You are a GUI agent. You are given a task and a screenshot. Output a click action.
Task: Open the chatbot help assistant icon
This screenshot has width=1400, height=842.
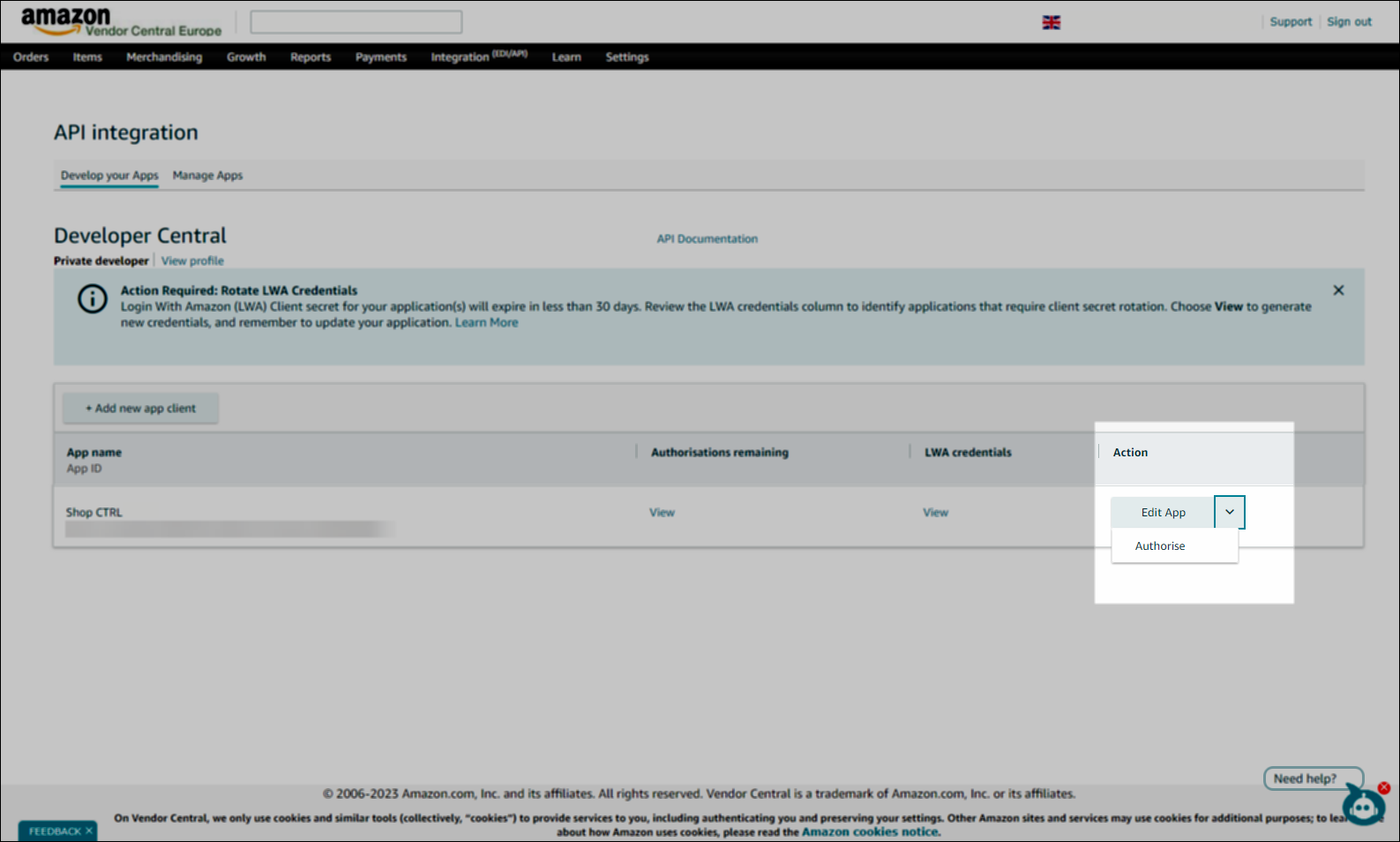coord(1364,806)
